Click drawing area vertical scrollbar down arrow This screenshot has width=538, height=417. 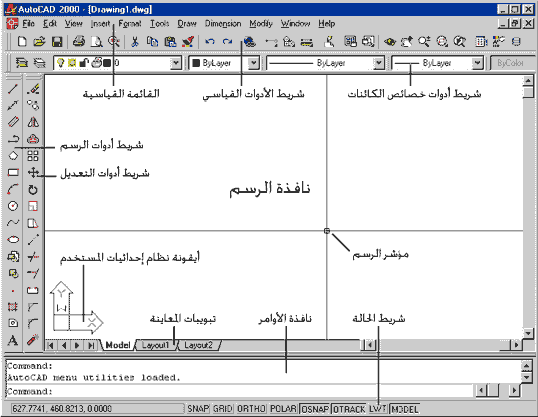tap(528, 333)
